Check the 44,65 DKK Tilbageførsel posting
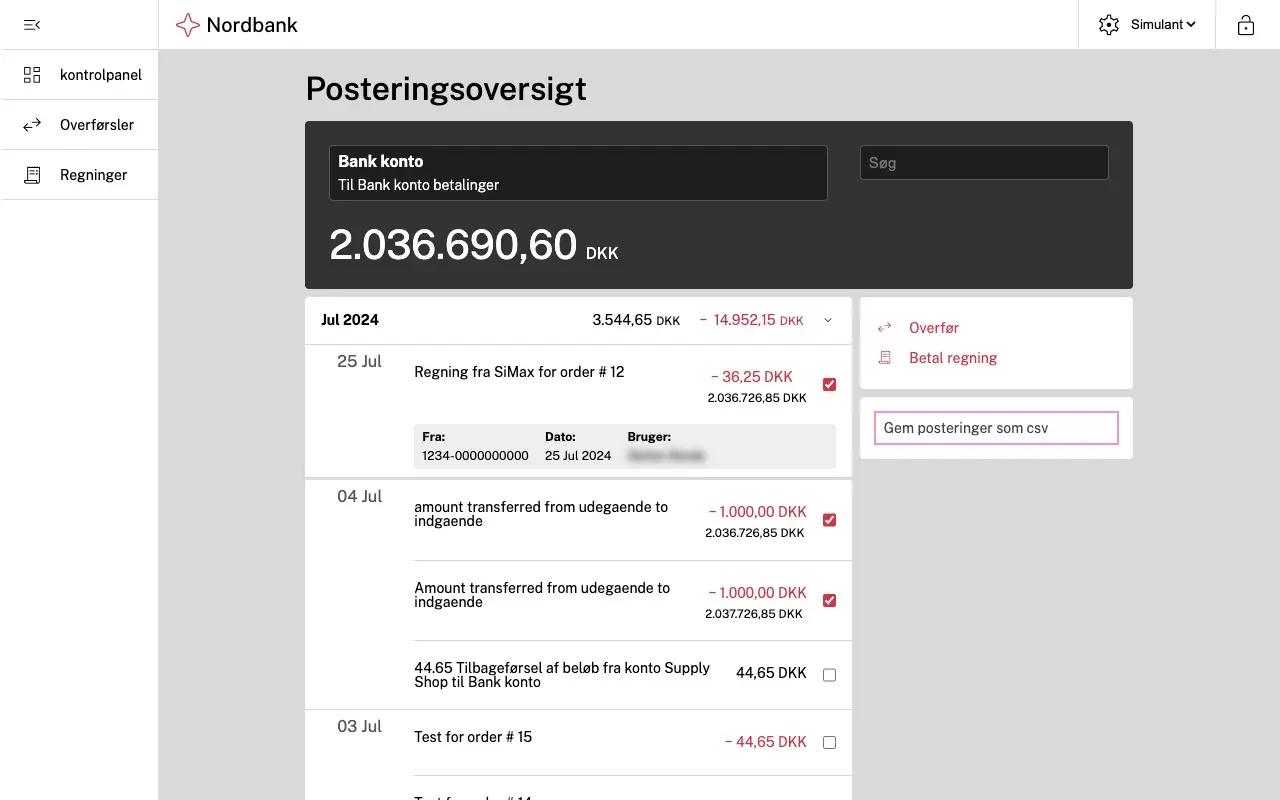This screenshot has width=1280, height=800. [829, 675]
